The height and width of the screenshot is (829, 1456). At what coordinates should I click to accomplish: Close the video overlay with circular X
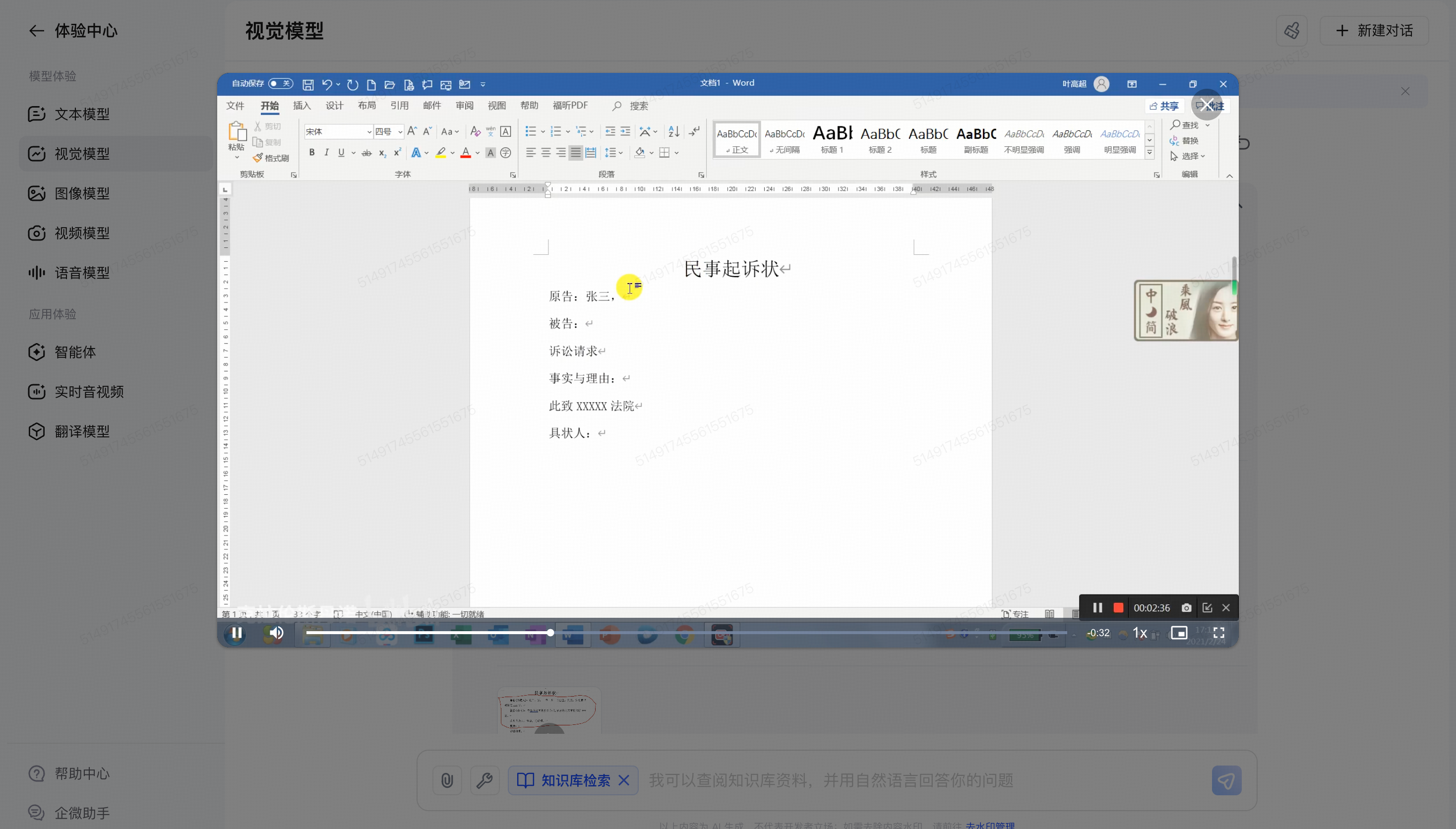tap(1207, 105)
